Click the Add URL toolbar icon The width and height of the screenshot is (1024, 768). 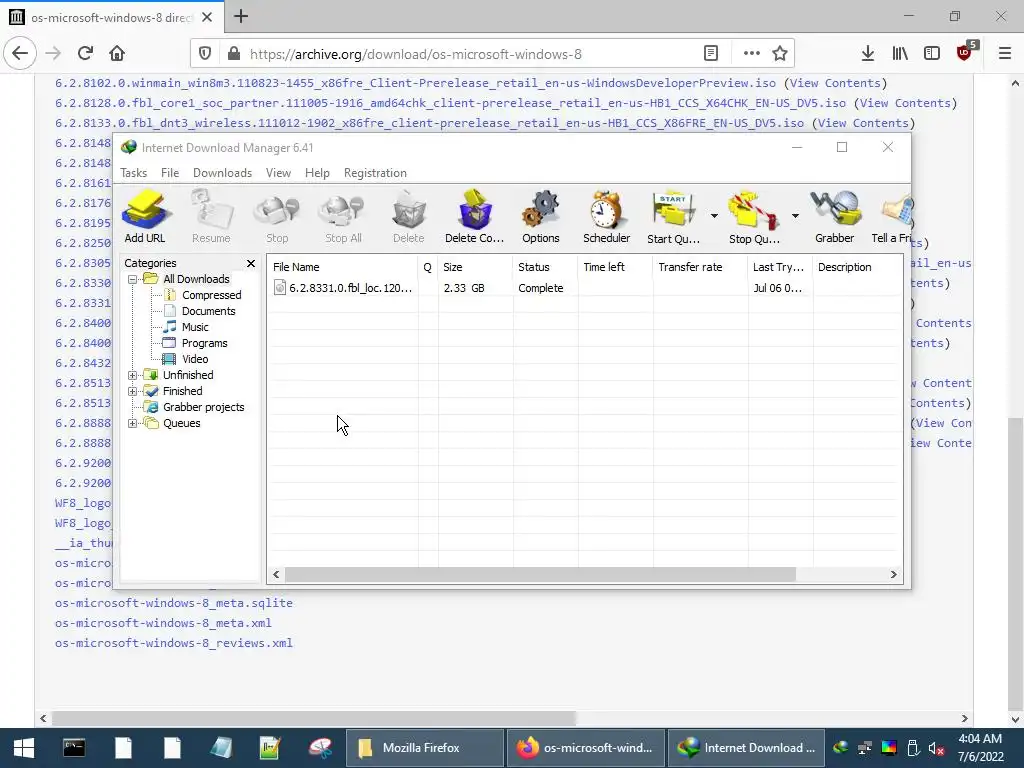click(145, 217)
